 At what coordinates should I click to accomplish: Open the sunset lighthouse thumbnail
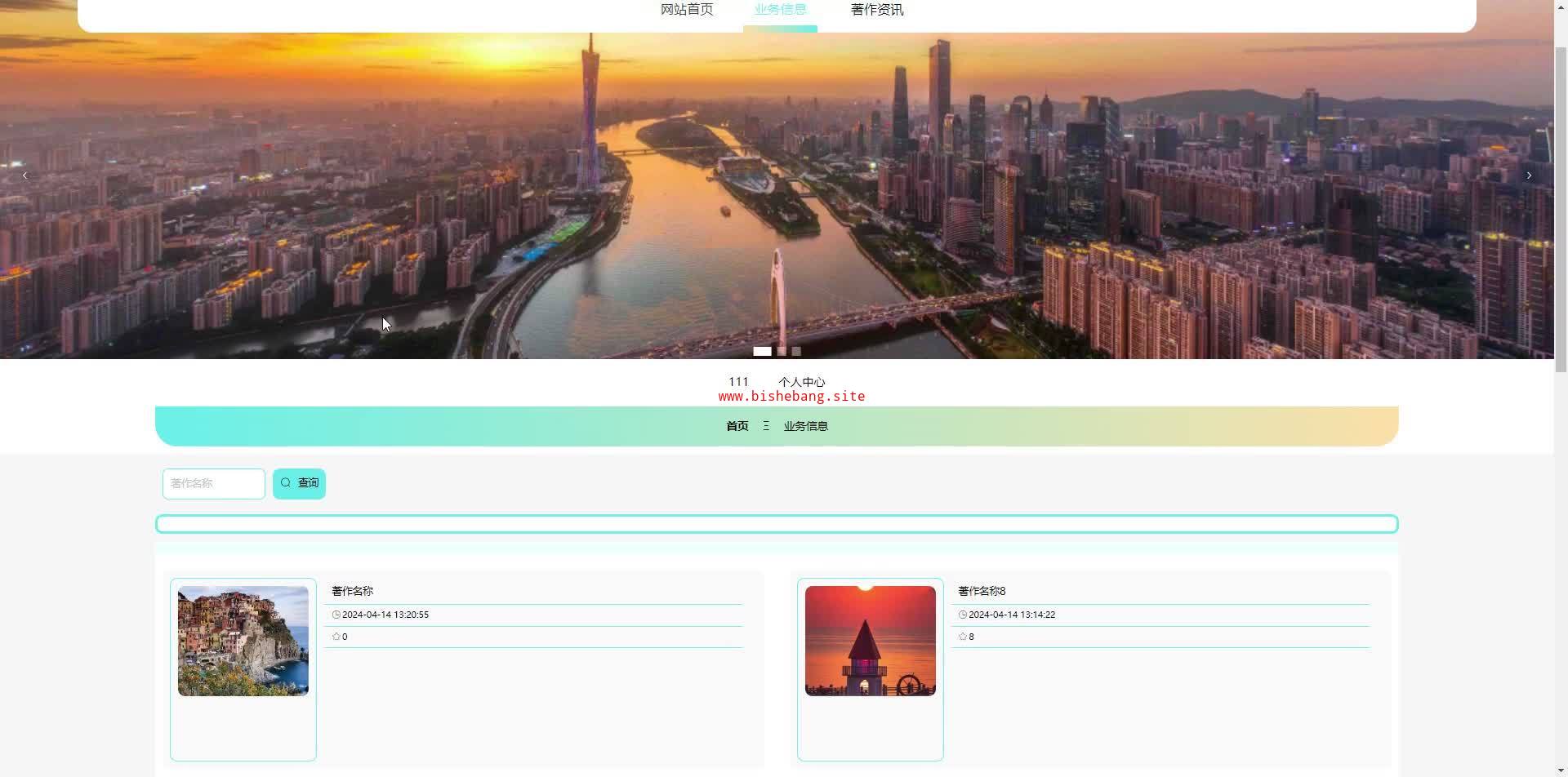click(871, 641)
